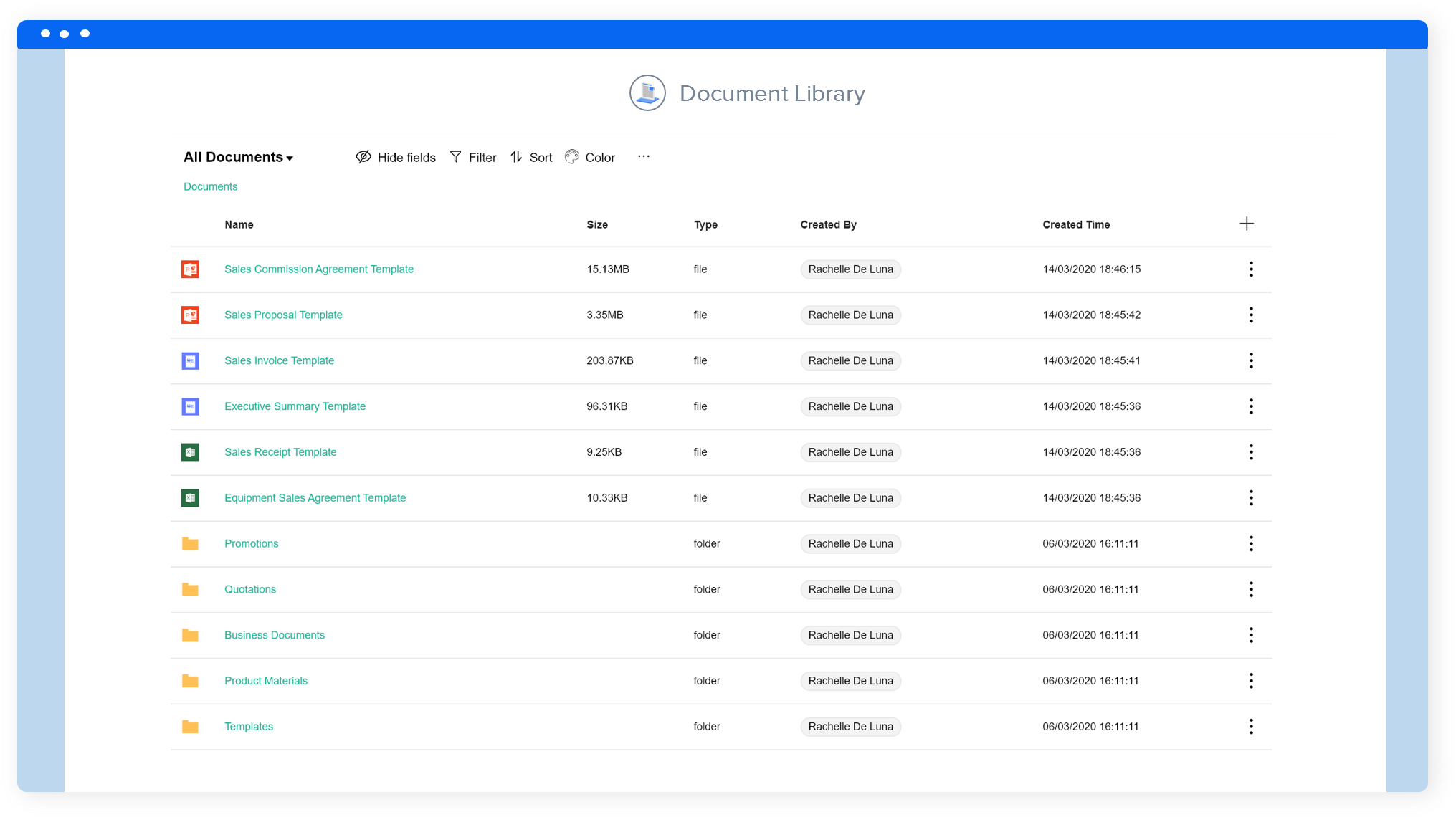Open Sales Receipt Template link

(x=280, y=452)
